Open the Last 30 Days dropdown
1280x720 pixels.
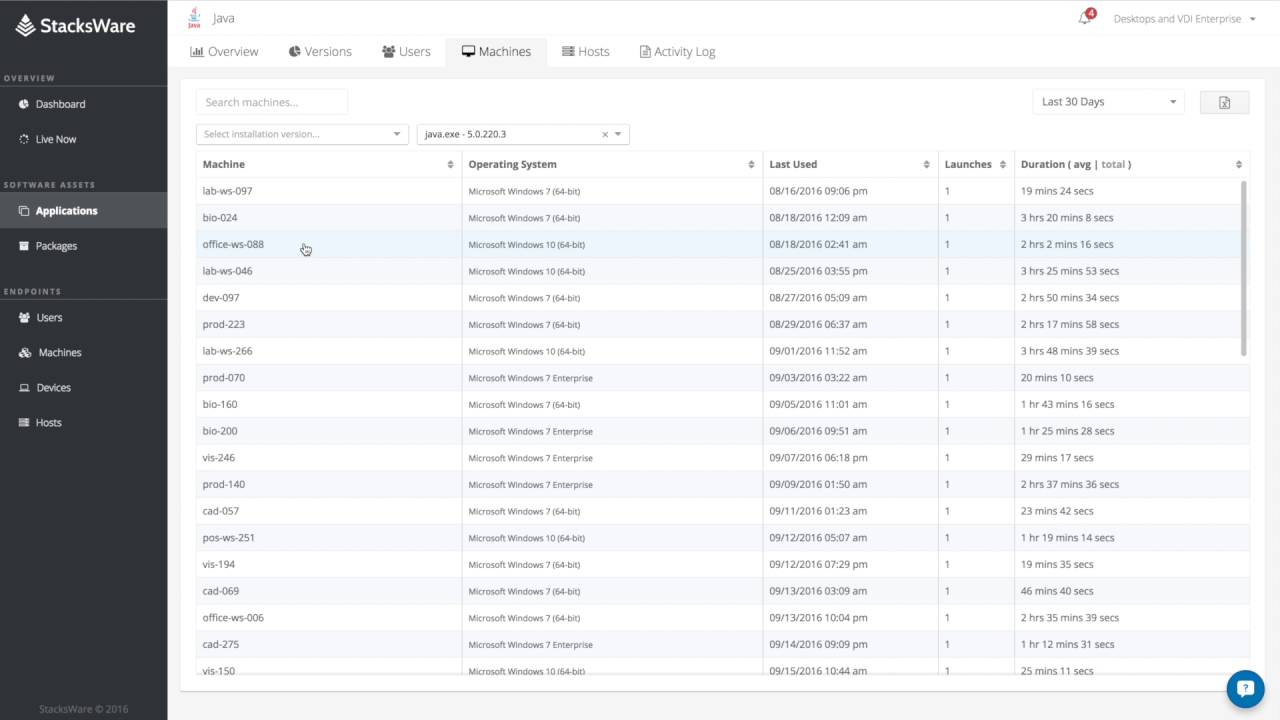tap(1108, 102)
